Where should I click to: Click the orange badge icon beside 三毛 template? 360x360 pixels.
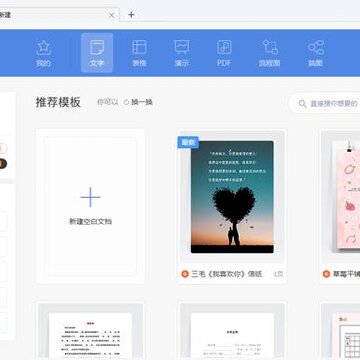[x=185, y=274]
